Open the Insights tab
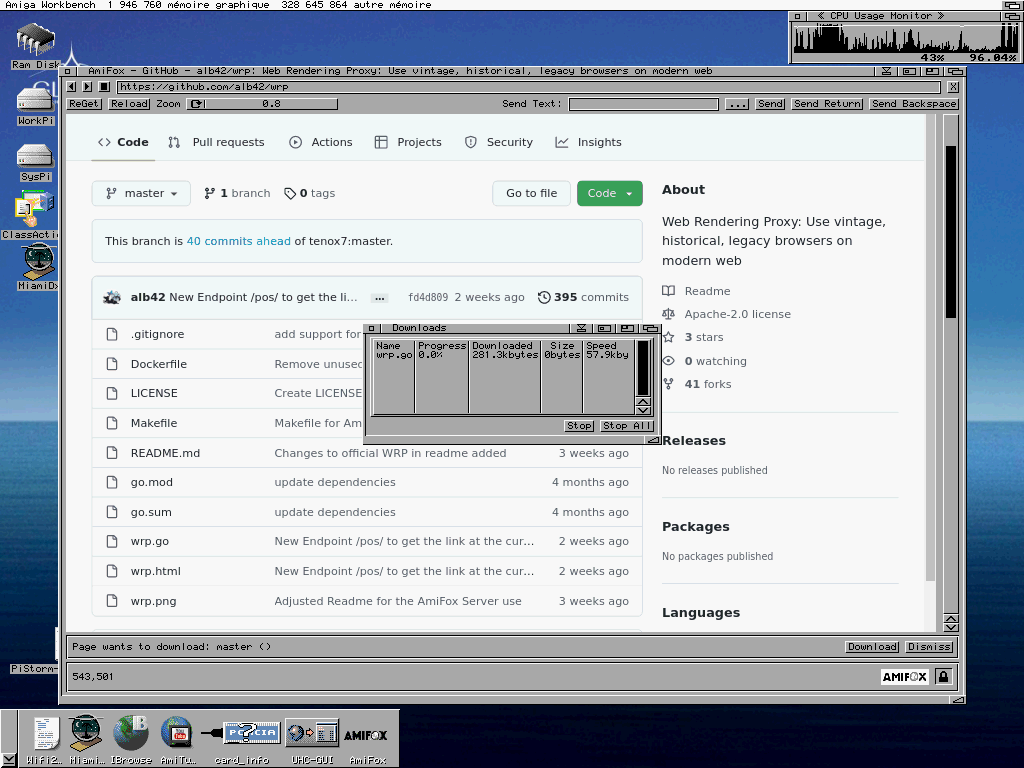1024x768 pixels. 588,142
